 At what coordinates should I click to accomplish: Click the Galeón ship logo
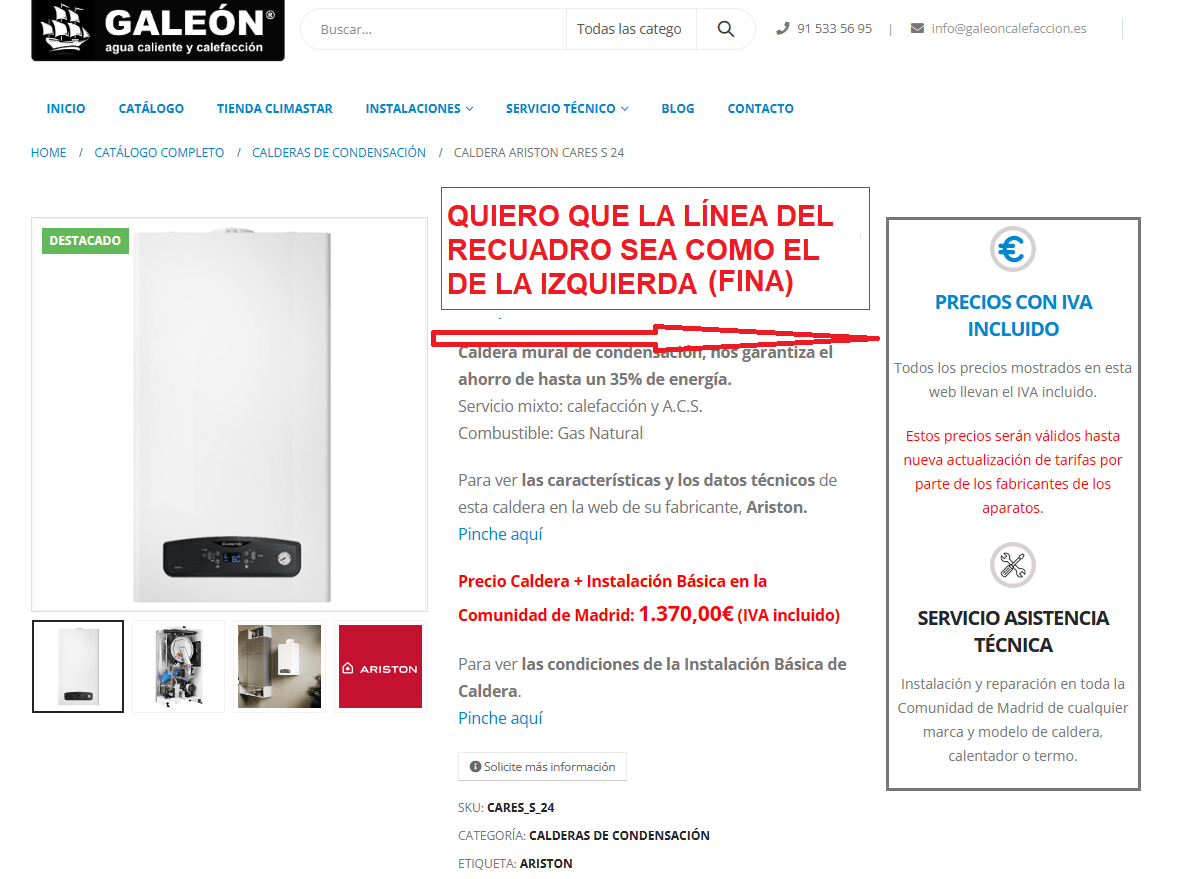pyautogui.click(x=158, y=29)
